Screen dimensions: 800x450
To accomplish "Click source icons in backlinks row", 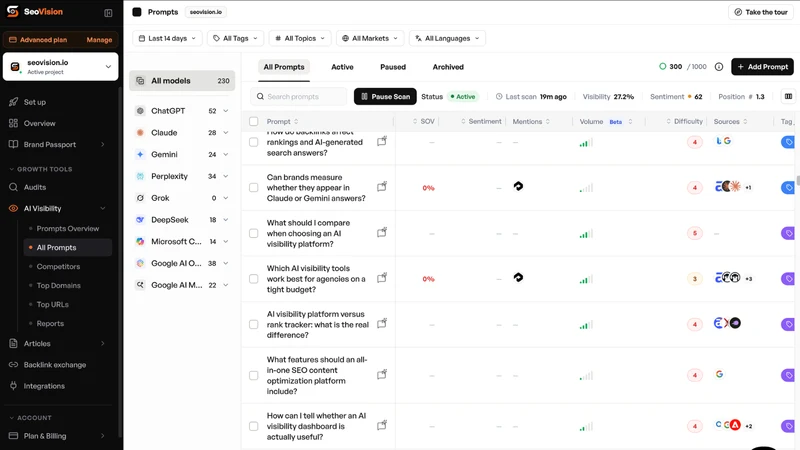I will pos(723,141).
